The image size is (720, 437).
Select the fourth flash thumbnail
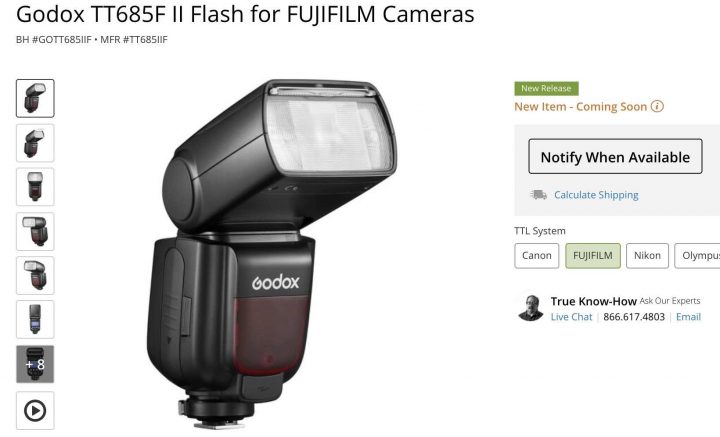[x=35, y=231]
